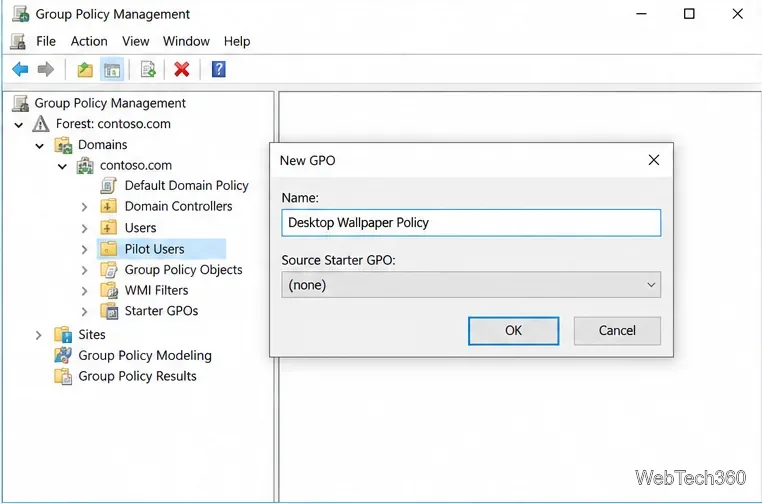Select the Forest: contoso.com label

click(113, 124)
